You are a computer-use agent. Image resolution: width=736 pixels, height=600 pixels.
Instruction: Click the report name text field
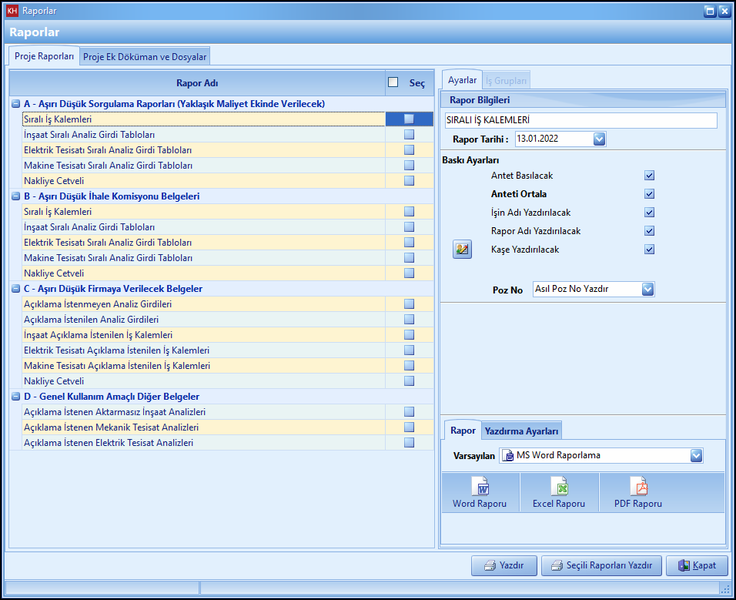pyautogui.click(x=580, y=120)
